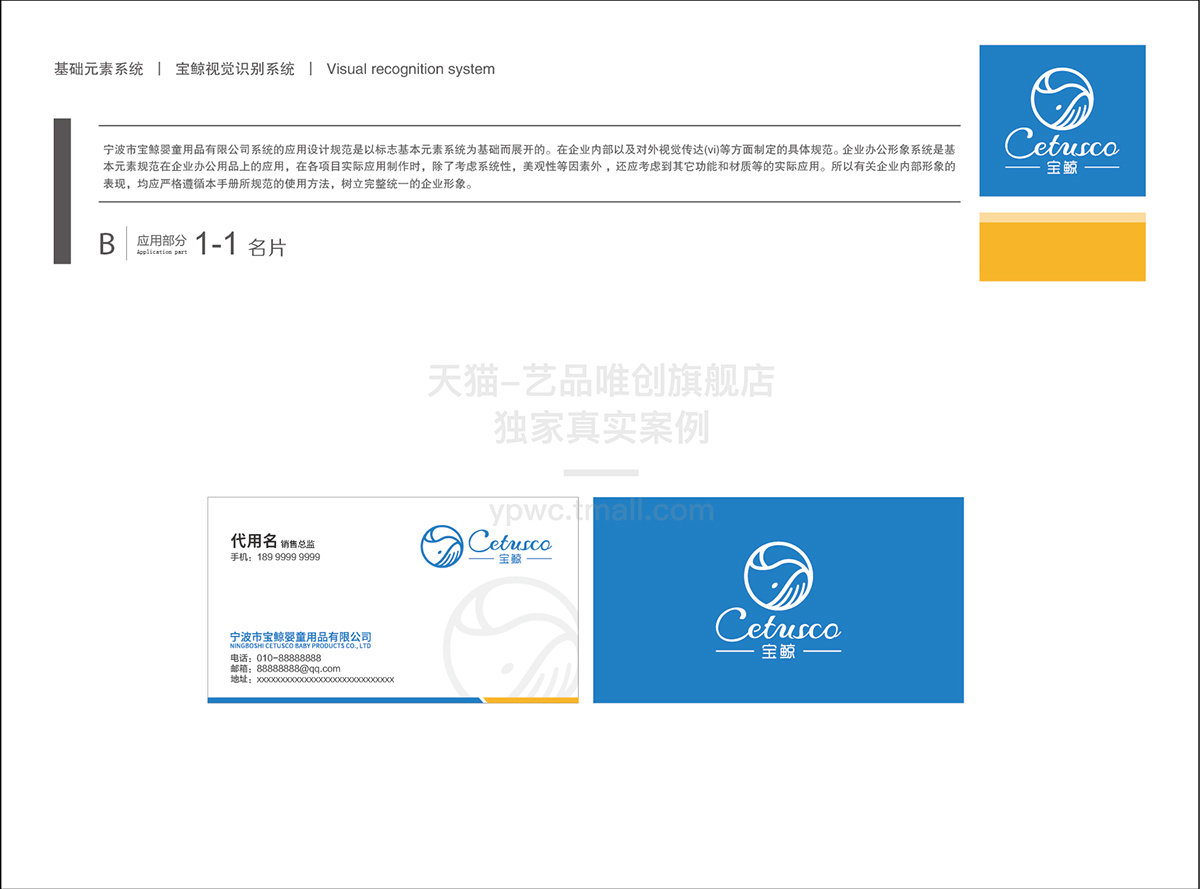Image resolution: width=1200 pixels, height=889 pixels.
Task: Click the '宝鲸' text on the blue card back
Action: (x=778, y=652)
